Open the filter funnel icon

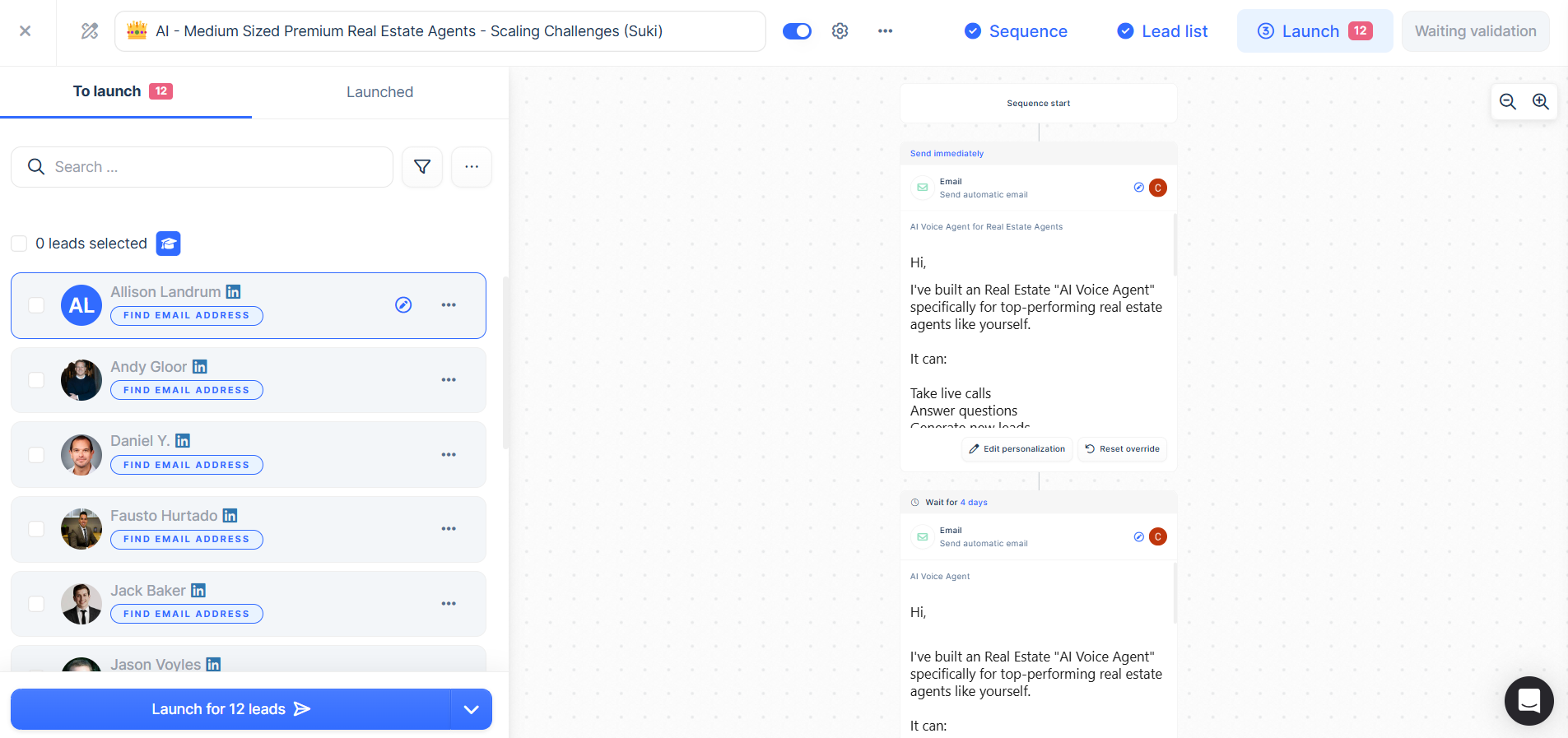pyautogui.click(x=422, y=167)
